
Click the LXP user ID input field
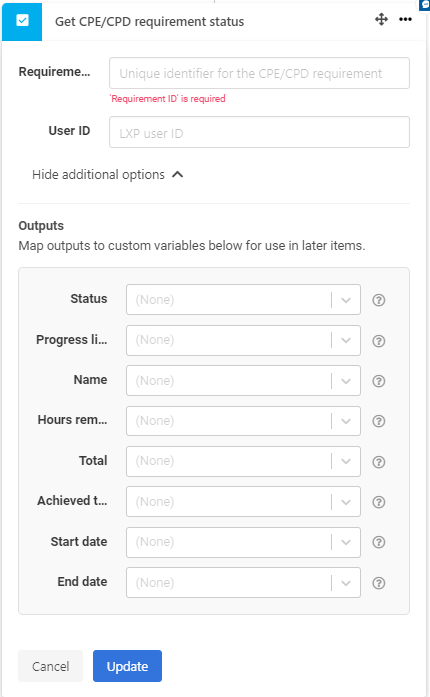259,132
